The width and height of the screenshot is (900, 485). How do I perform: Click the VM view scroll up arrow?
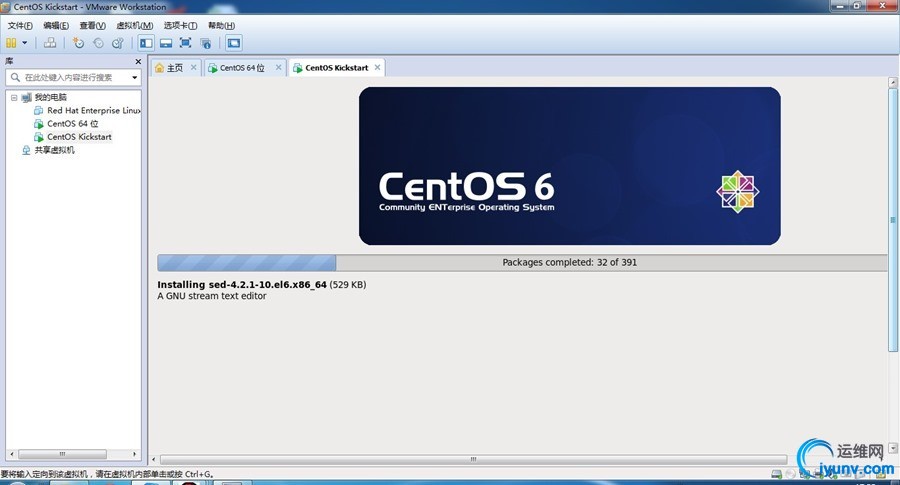tap(893, 82)
